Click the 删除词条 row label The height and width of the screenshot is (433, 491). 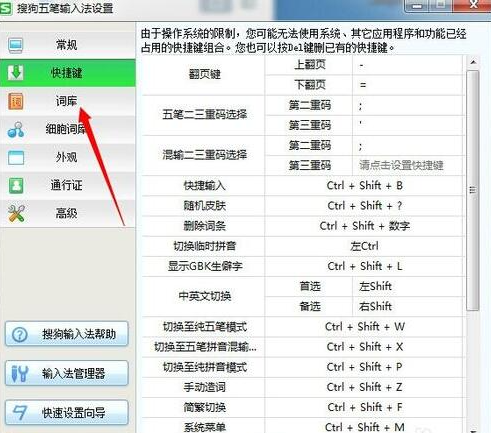[204, 226]
